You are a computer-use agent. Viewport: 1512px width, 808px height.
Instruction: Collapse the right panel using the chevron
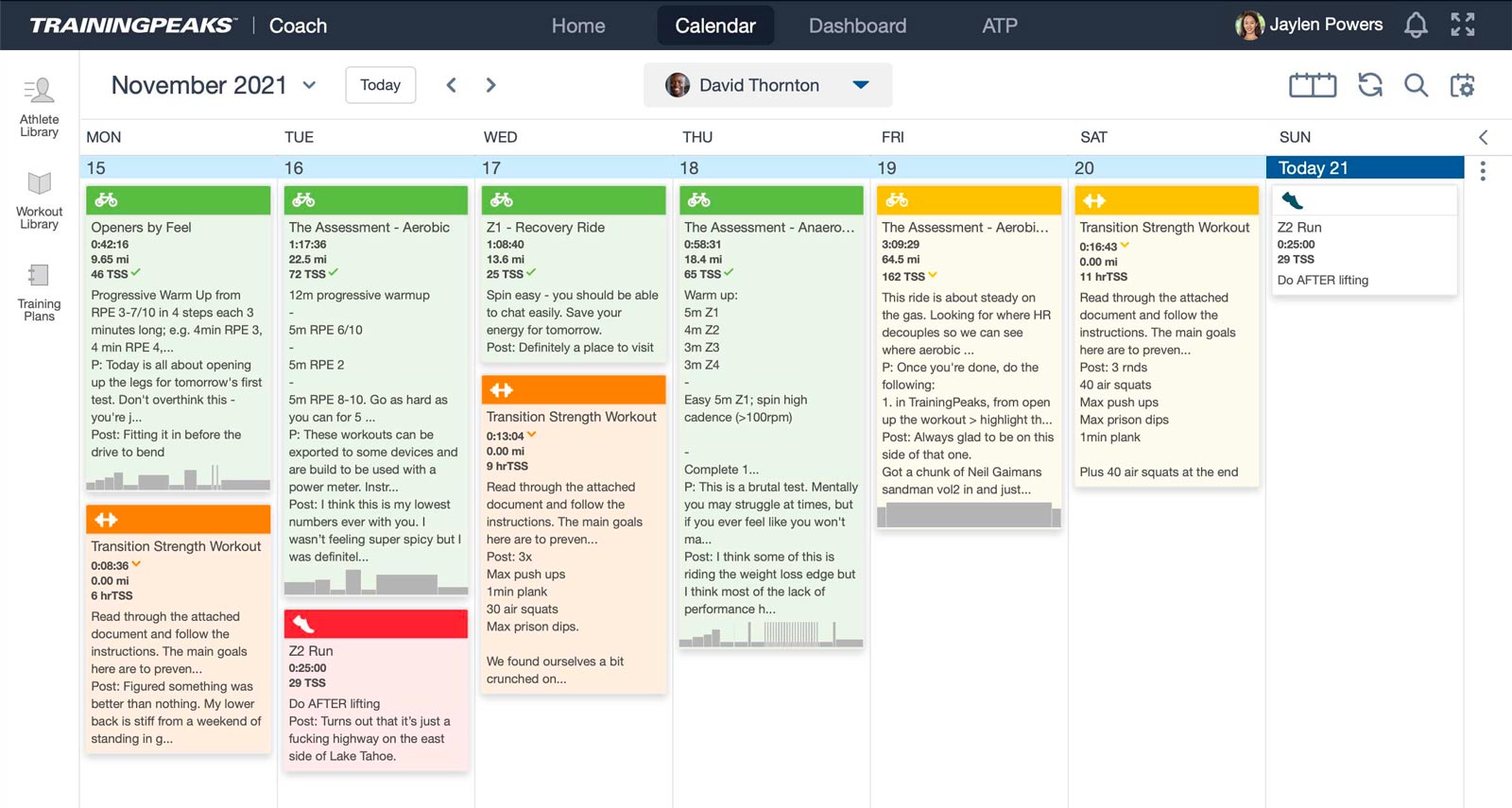coord(1483,137)
